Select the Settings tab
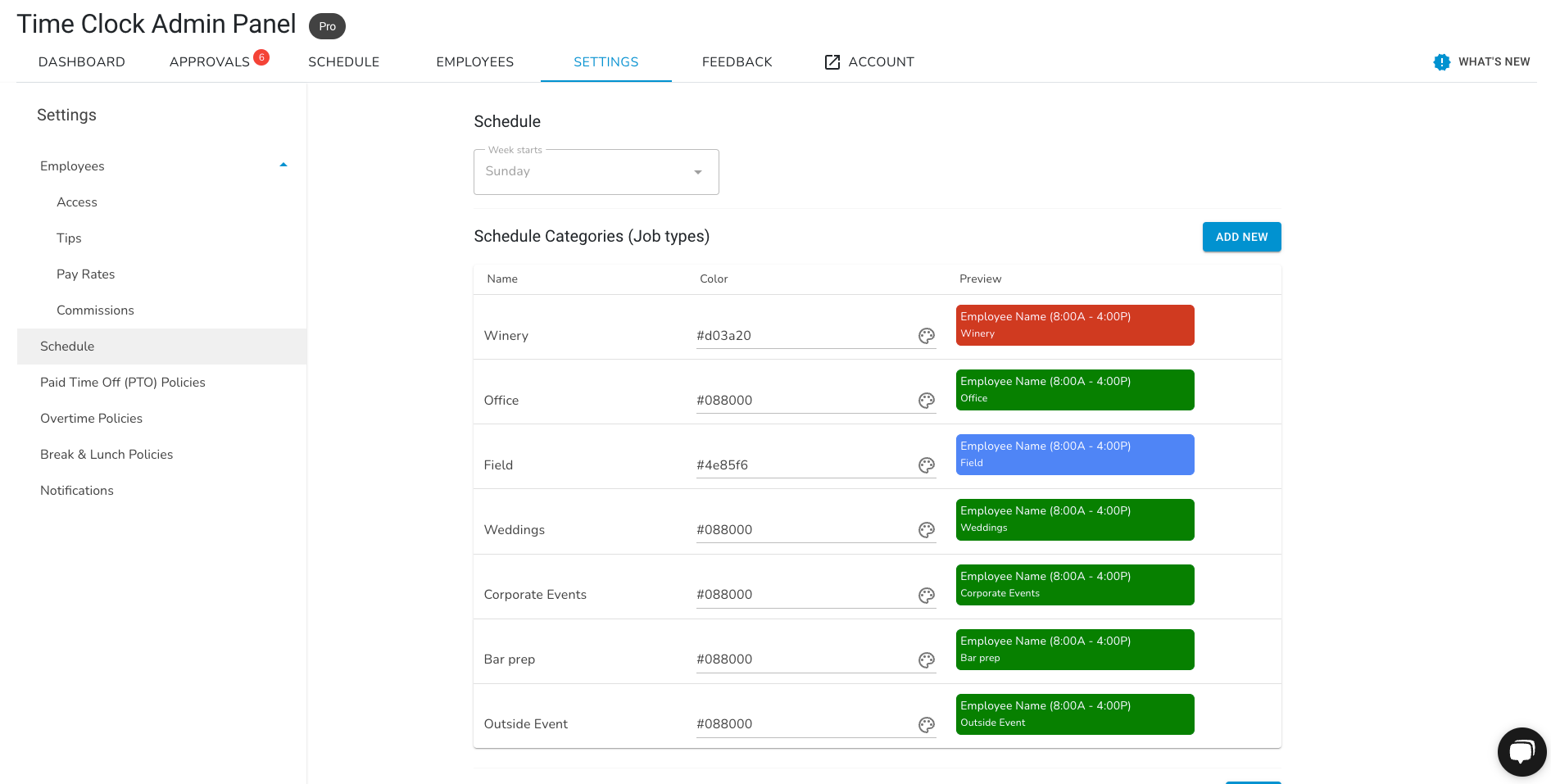 pyautogui.click(x=606, y=62)
